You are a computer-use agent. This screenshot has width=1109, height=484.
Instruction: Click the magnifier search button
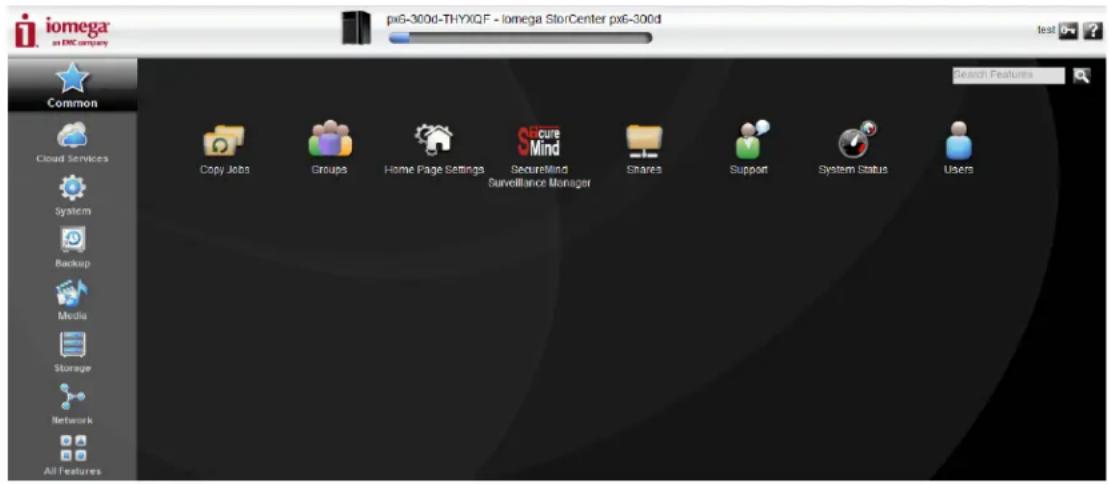coord(1081,75)
